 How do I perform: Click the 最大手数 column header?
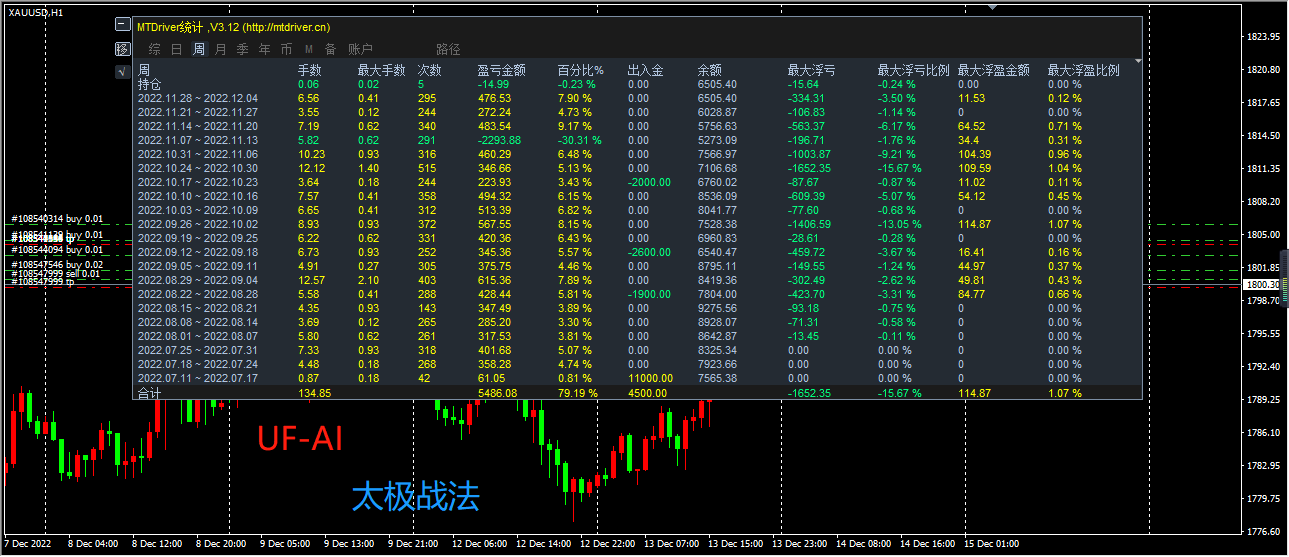point(381,71)
